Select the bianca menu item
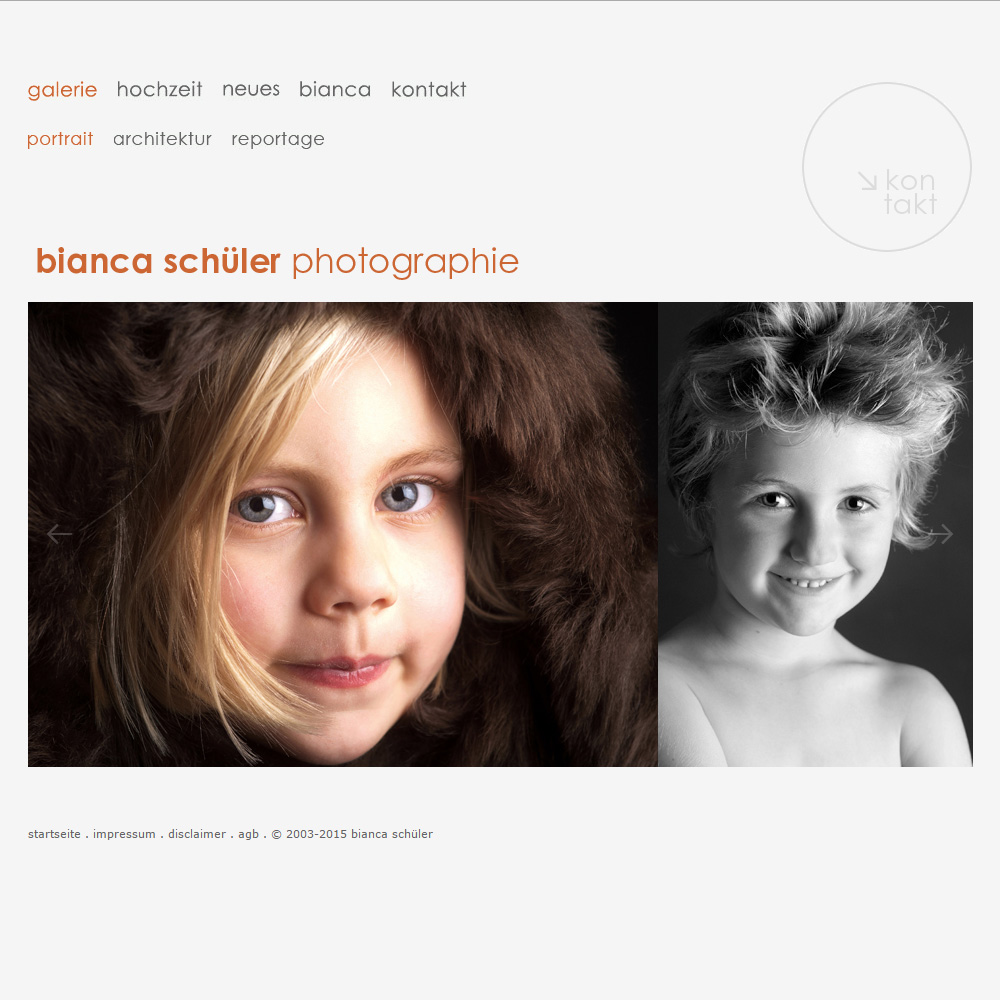The width and height of the screenshot is (1000, 1000). click(335, 89)
